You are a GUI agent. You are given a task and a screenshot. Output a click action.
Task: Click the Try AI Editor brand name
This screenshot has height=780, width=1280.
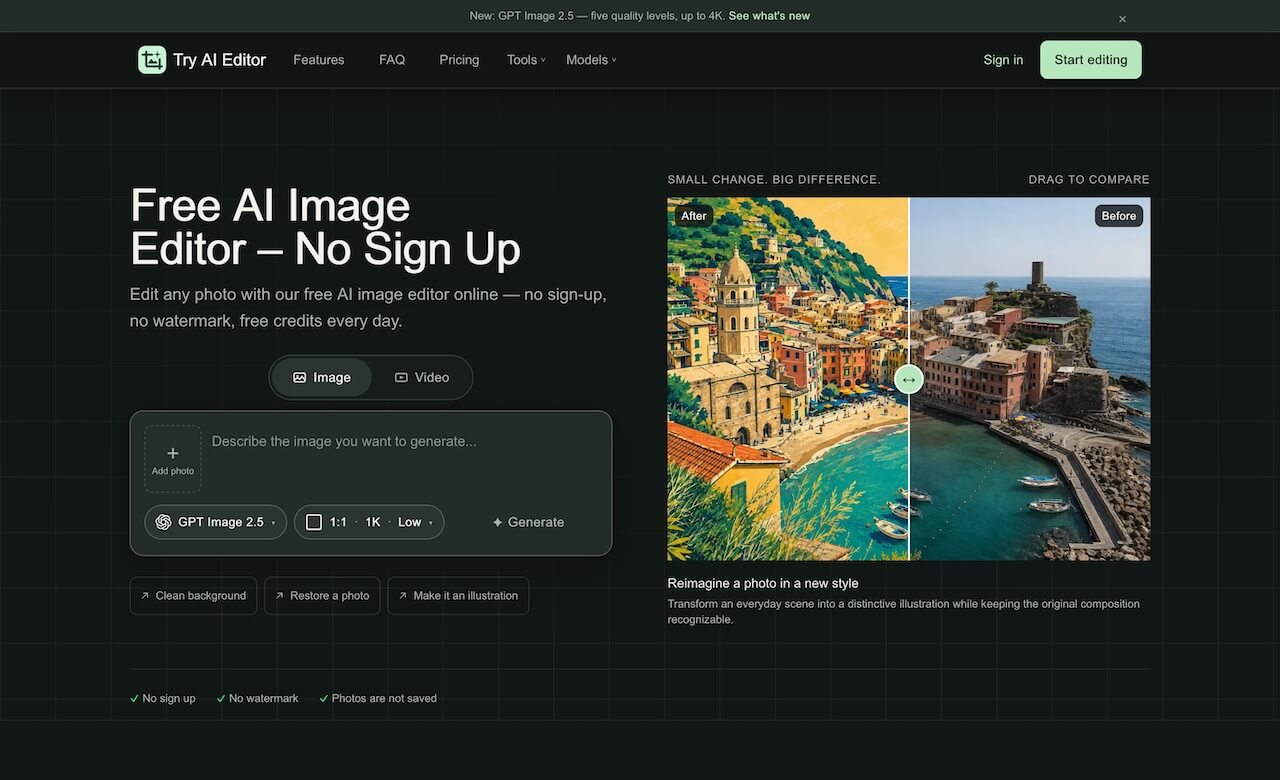point(220,60)
